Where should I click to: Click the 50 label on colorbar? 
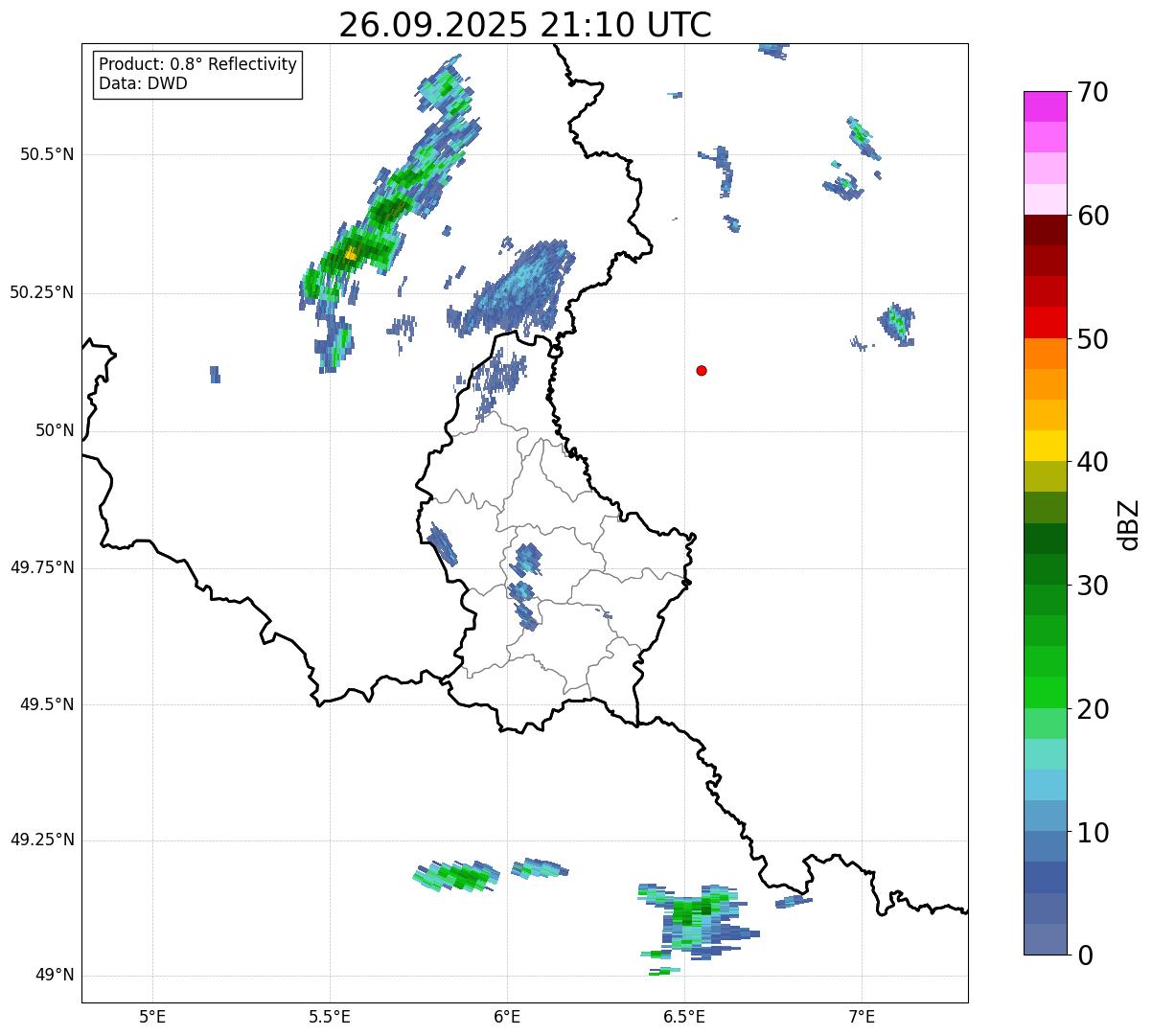coord(1094,339)
